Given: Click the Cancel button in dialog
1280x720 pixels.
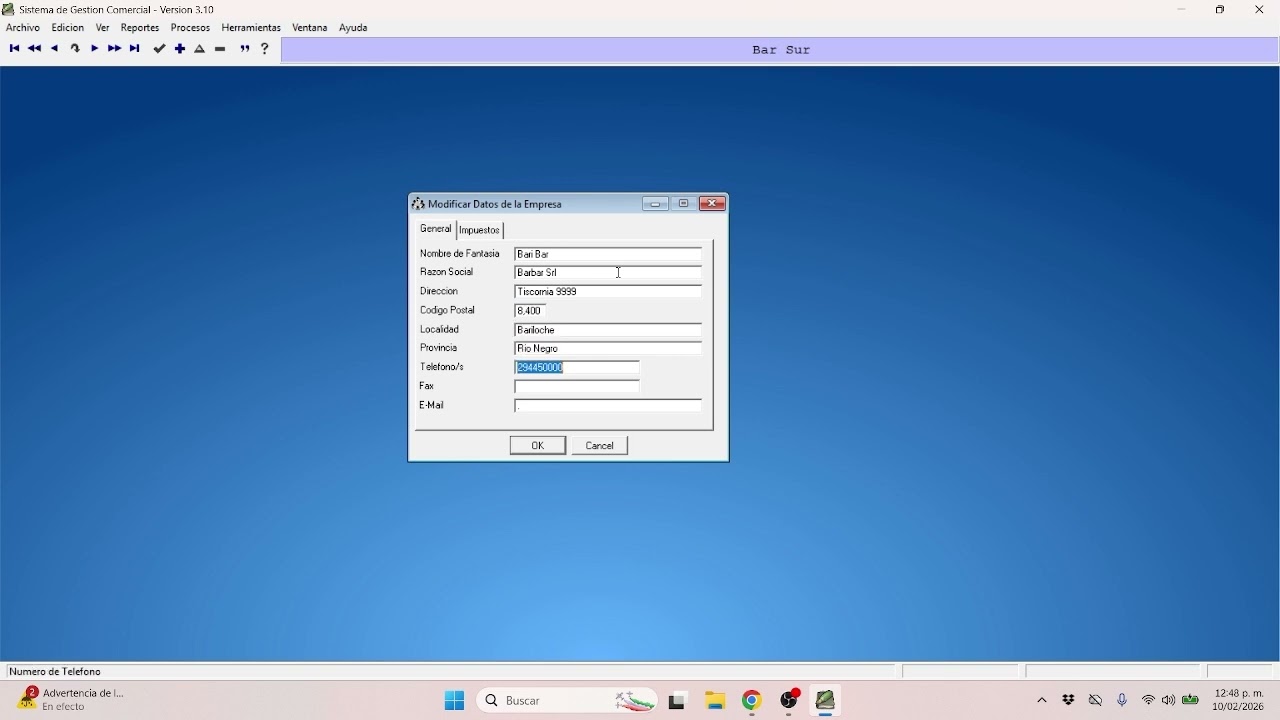Looking at the screenshot, I should (600, 446).
